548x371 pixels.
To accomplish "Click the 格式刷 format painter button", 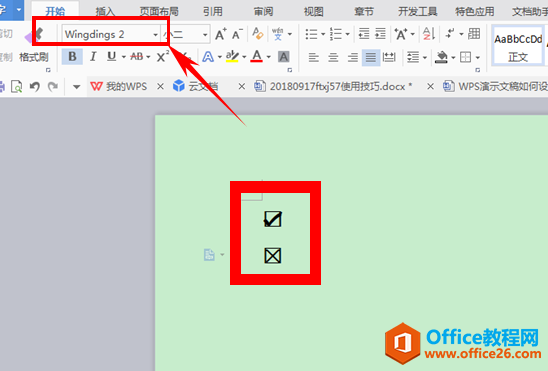I will click(34, 57).
